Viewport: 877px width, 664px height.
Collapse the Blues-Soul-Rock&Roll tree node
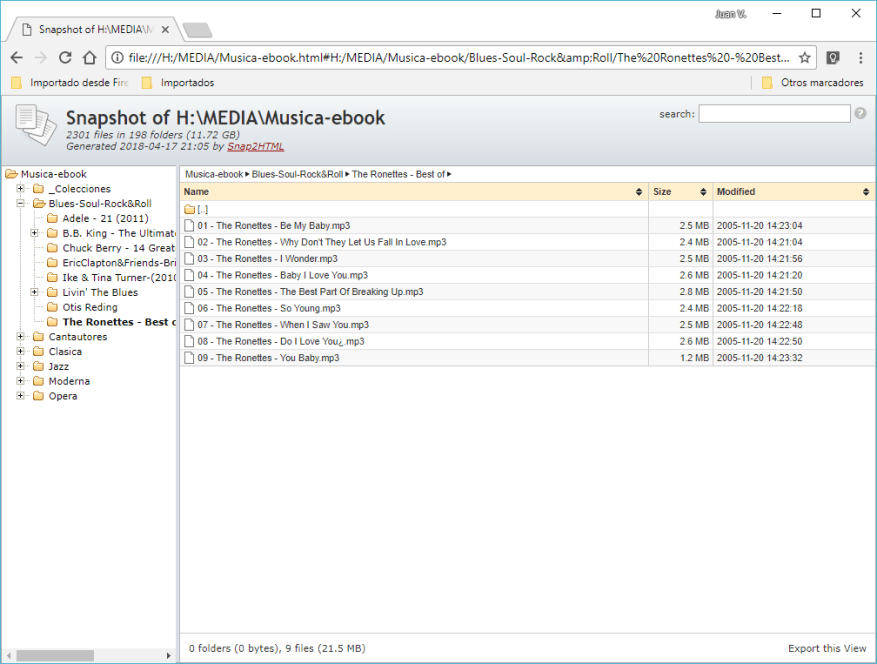coord(22,203)
